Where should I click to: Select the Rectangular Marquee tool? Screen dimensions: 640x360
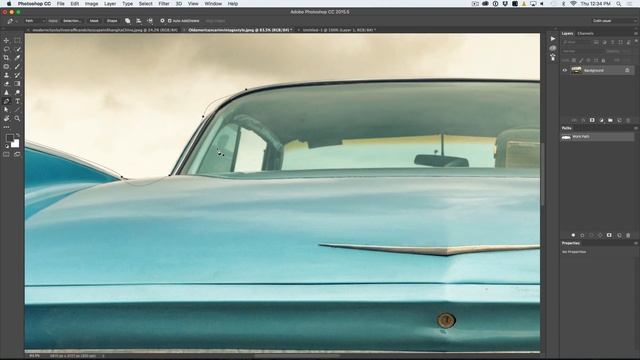pos(17,40)
